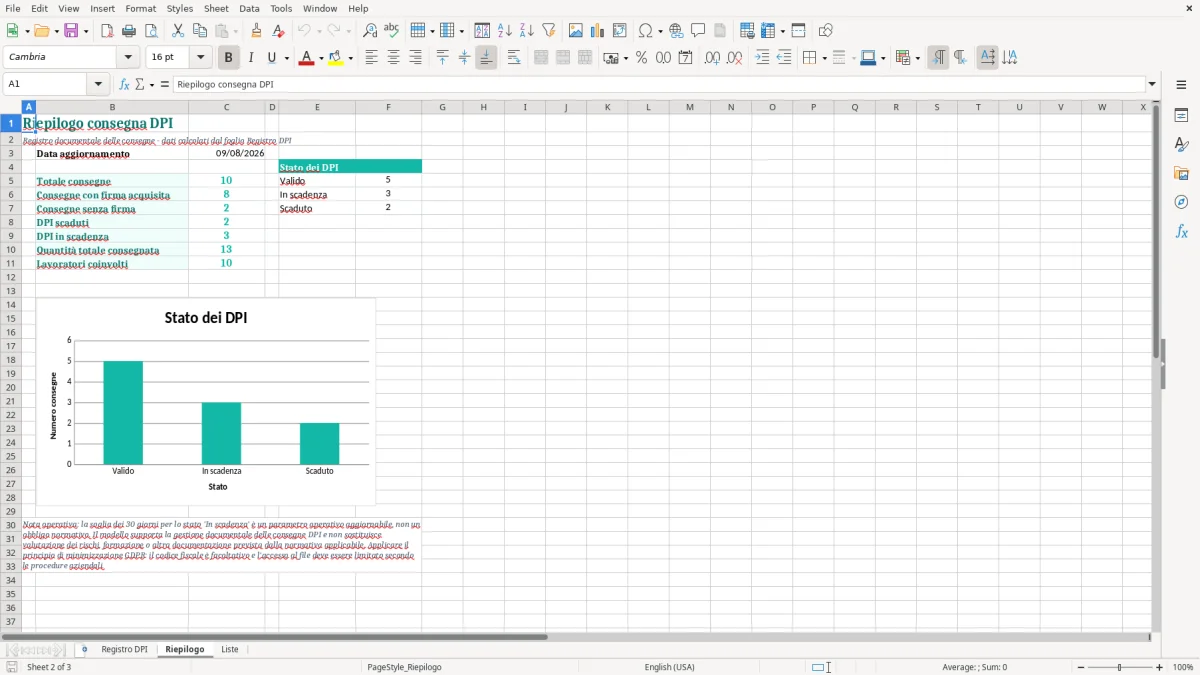Format cell as date
The height and width of the screenshot is (675, 1200).
tap(686, 58)
